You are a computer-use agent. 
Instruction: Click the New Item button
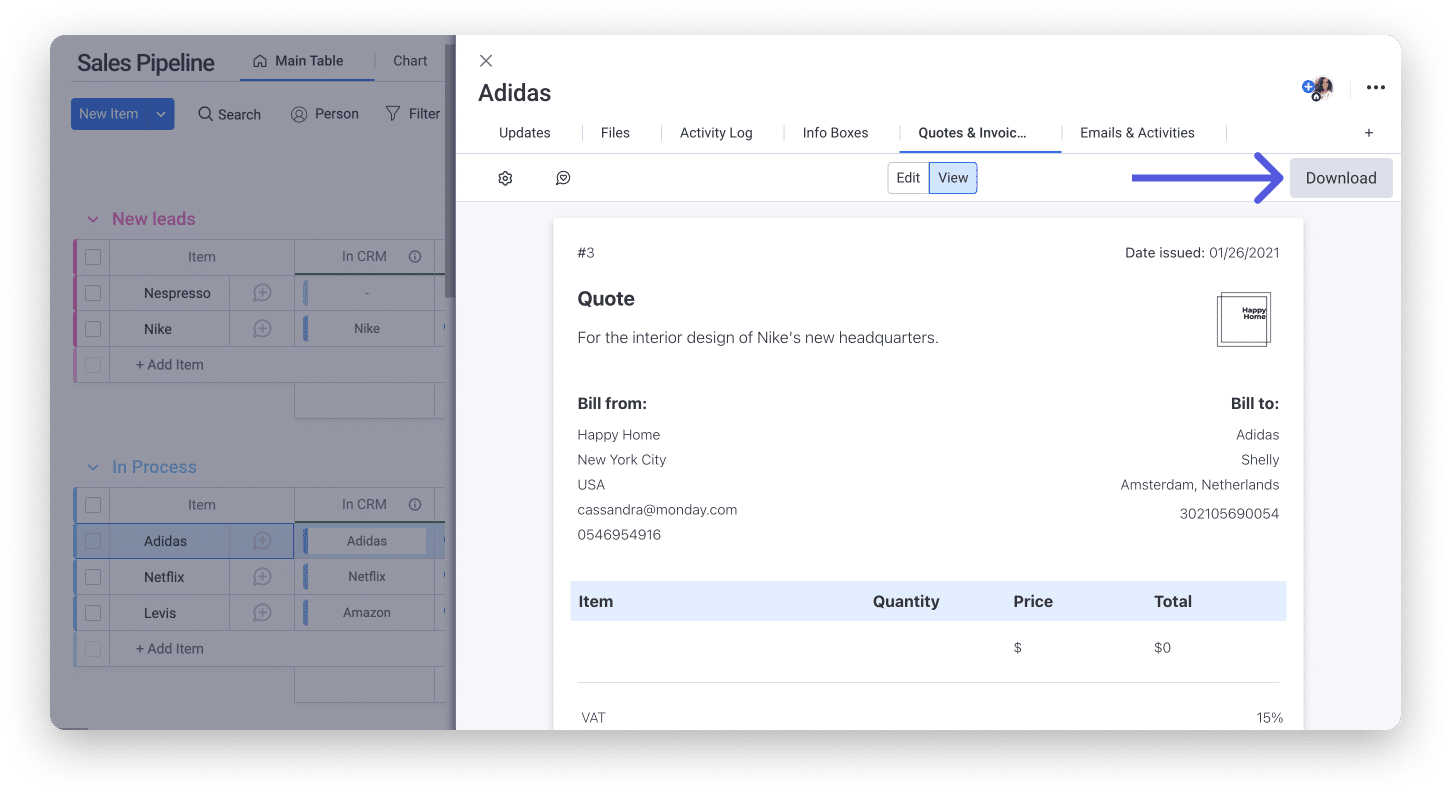(x=109, y=114)
